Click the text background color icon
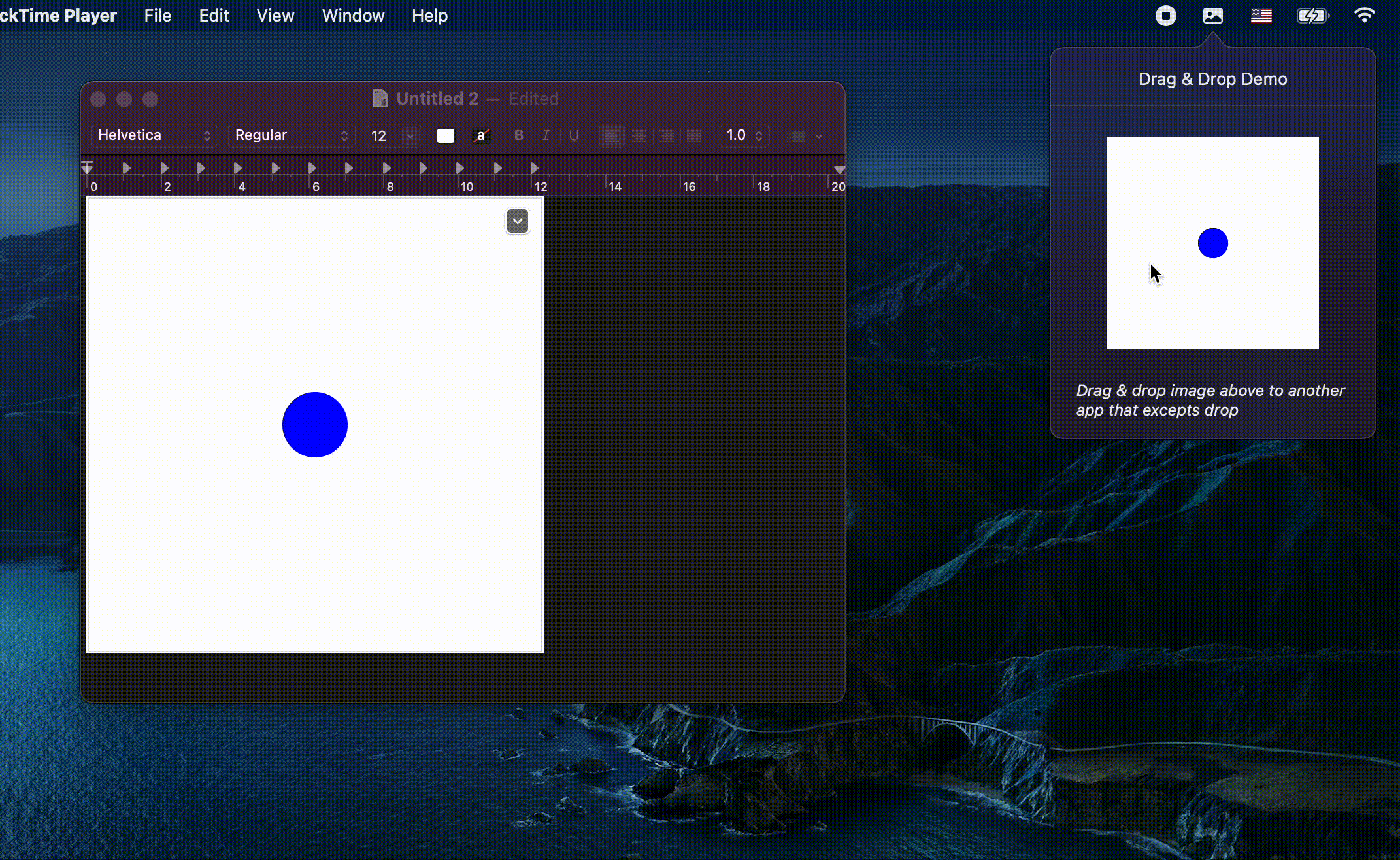Viewport: 1400px width, 860px height. point(481,135)
